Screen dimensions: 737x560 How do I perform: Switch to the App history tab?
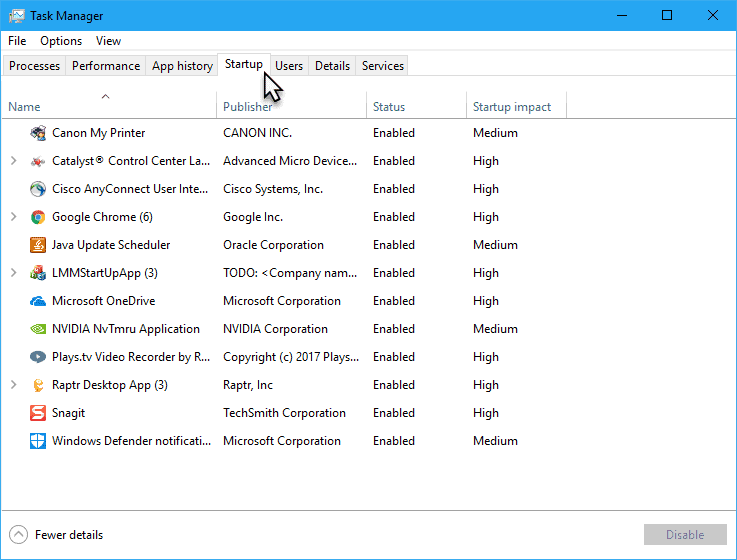click(182, 66)
